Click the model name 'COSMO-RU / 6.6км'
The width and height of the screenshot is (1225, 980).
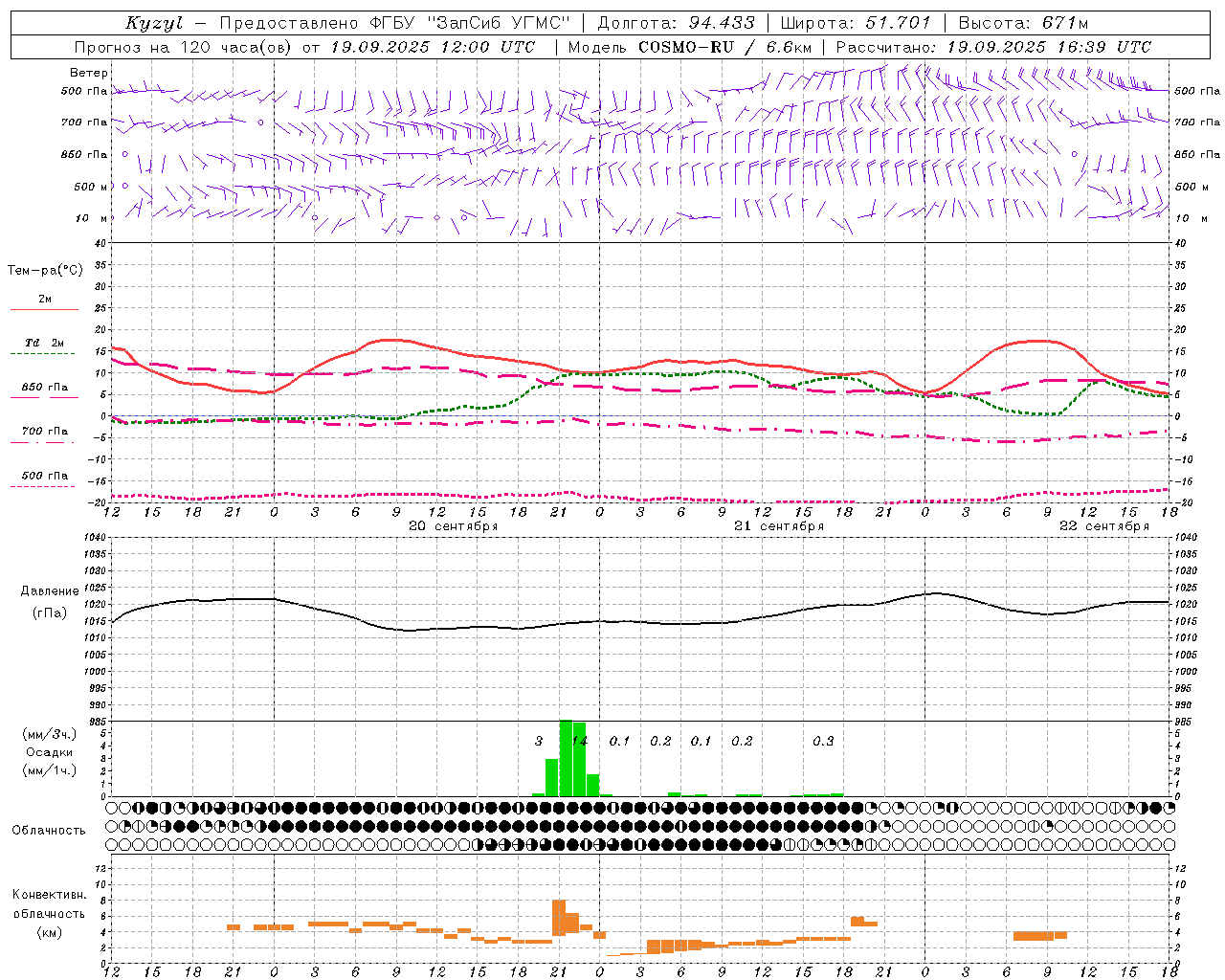click(x=725, y=47)
